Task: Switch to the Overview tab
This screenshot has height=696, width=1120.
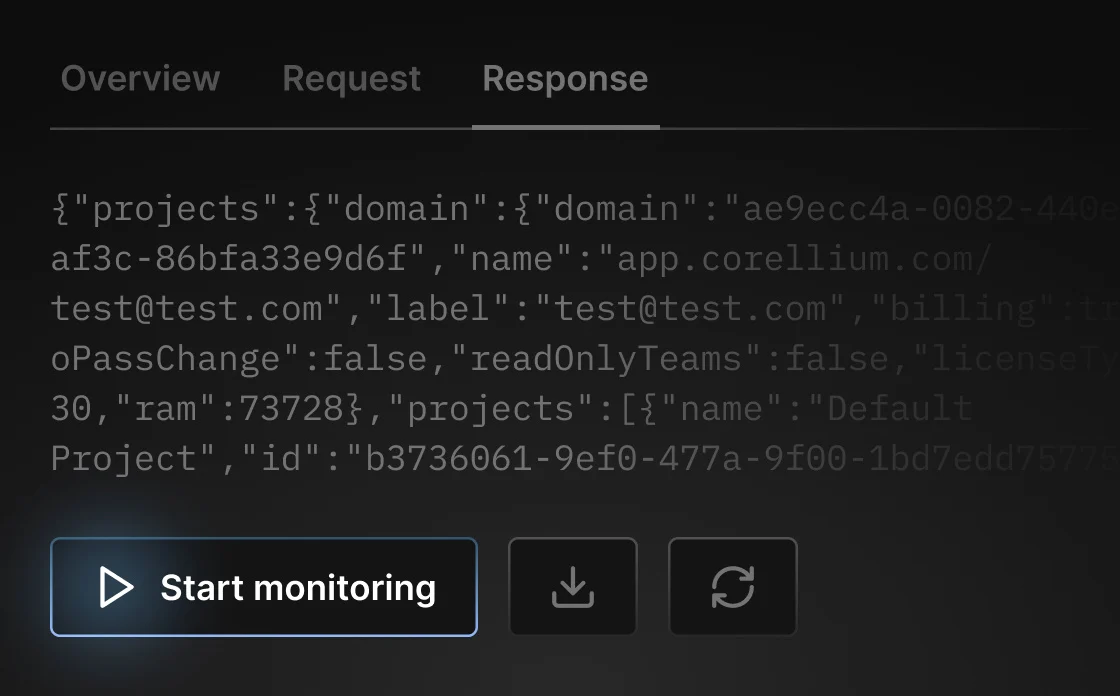Action: pos(140,78)
